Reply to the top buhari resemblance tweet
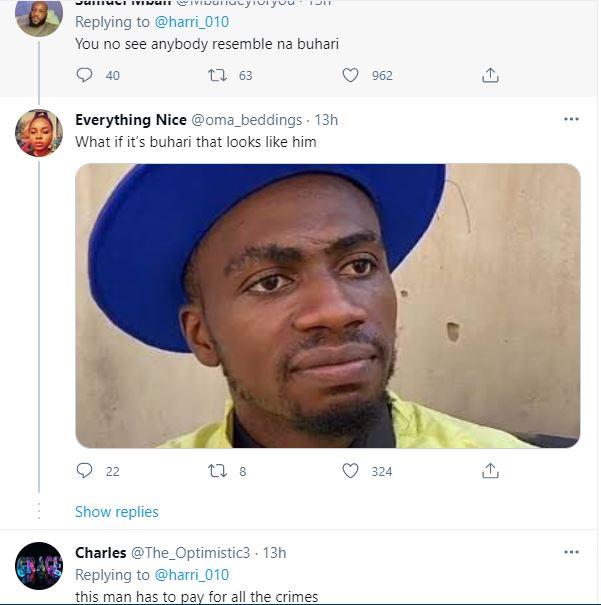Image resolution: width=601 pixels, height=605 pixels. 85,75
